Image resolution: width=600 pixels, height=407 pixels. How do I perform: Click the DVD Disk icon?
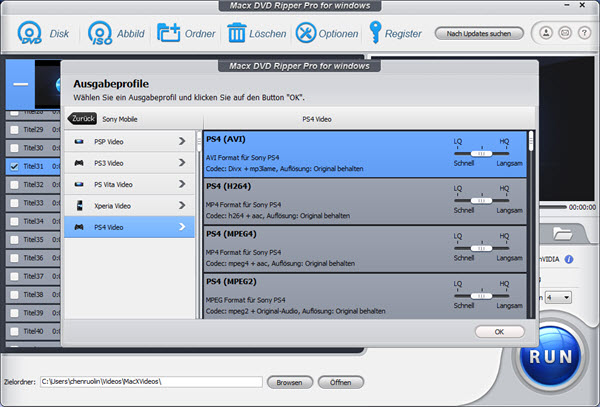(x=29, y=33)
